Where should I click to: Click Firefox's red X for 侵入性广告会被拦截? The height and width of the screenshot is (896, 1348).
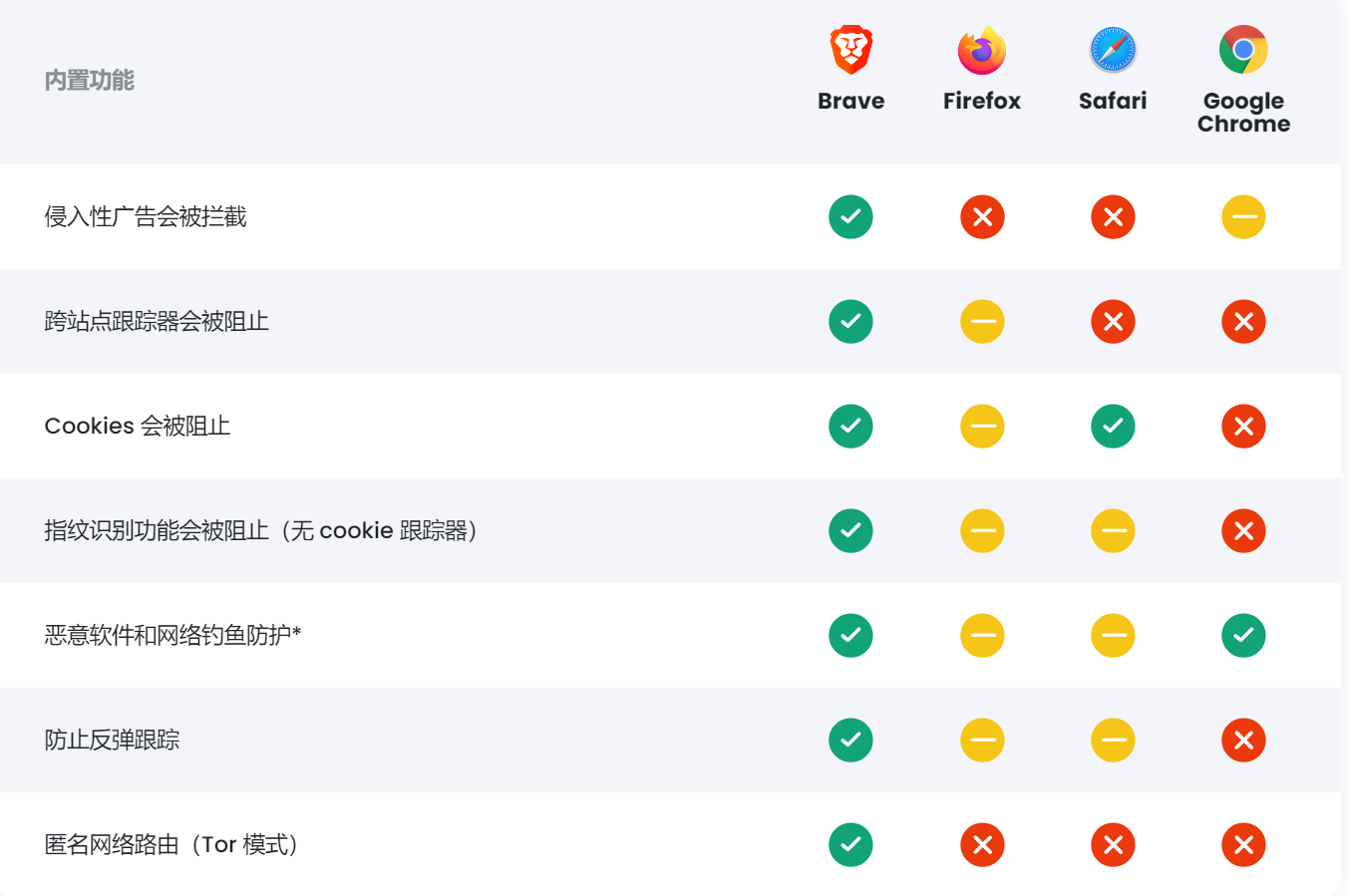[982, 217]
